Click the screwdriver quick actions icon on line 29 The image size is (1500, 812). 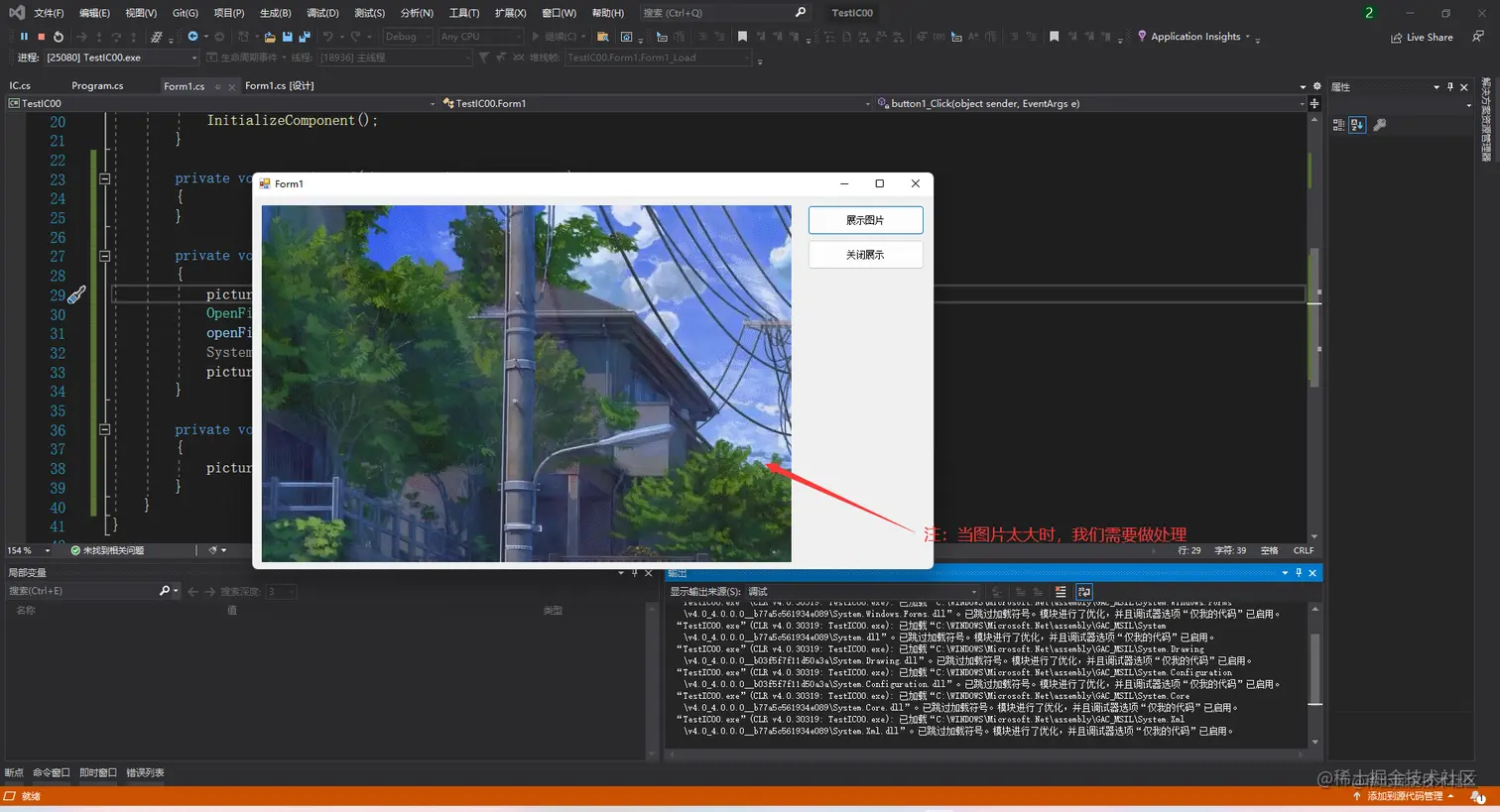[x=76, y=294]
